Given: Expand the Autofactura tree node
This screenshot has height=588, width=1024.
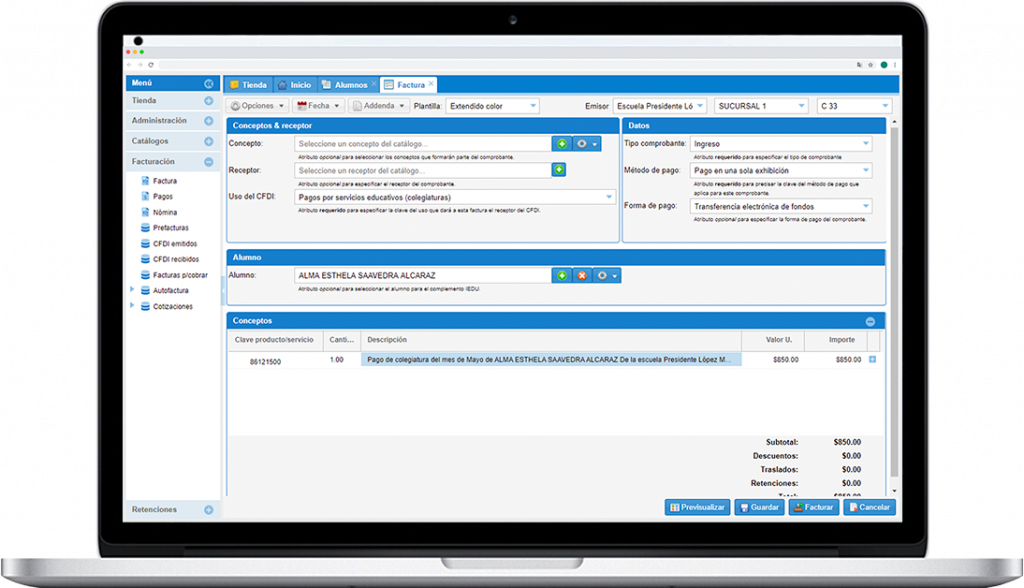Looking at the screenshot, I should [132, 290].
